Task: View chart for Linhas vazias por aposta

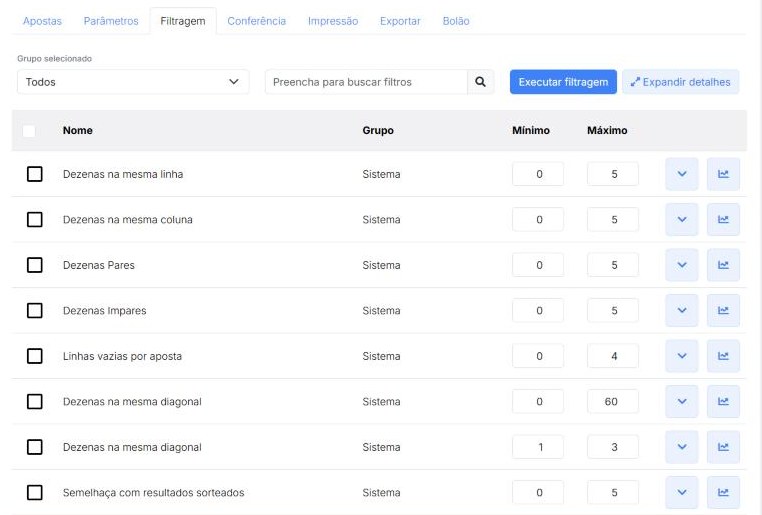Action: point(723,356)
